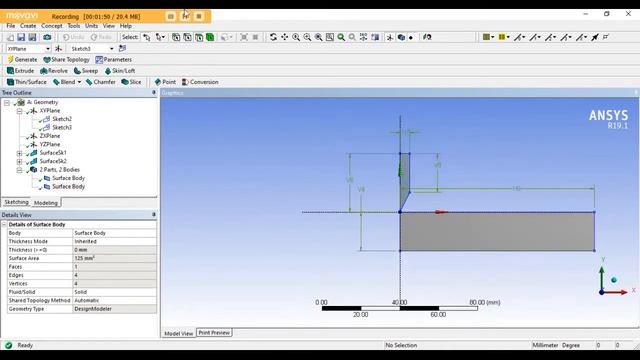
Task: Open the Concept menu
Action: (x=52, y=26)
